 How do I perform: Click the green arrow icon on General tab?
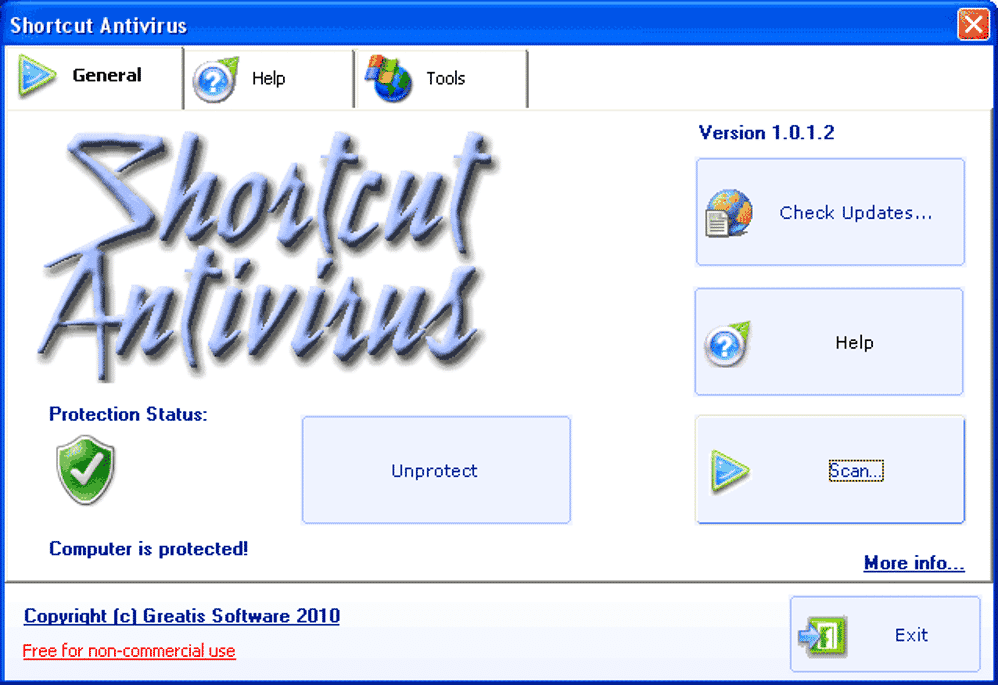[x=36, y=75]
